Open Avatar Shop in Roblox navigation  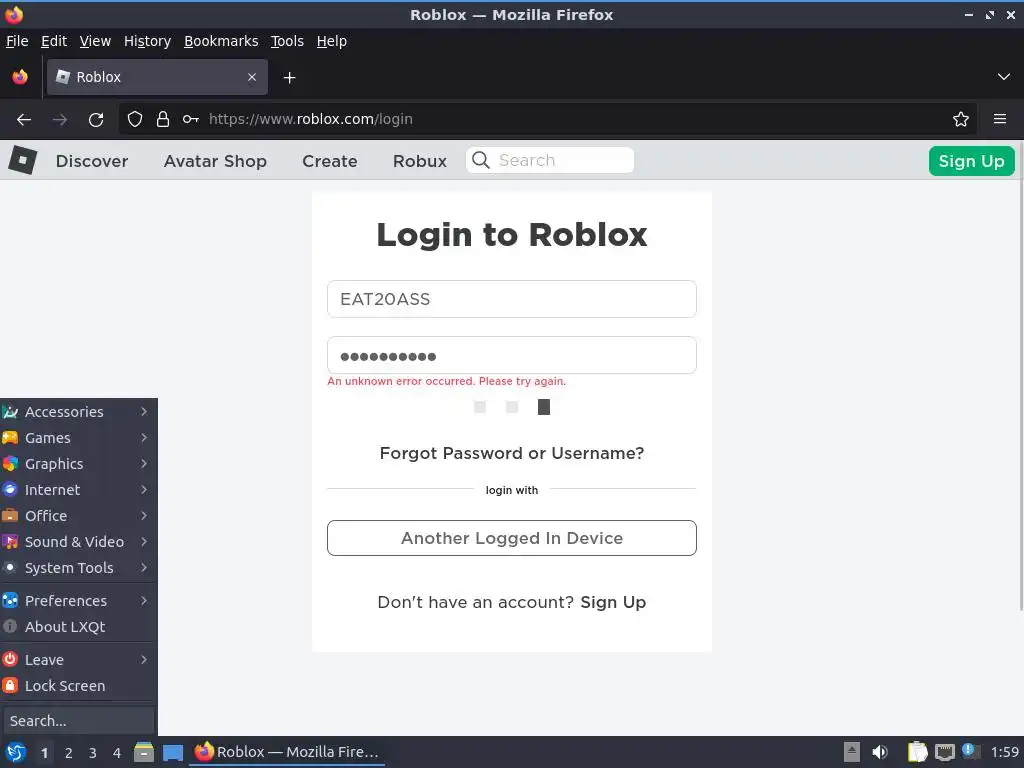[215, 161]
